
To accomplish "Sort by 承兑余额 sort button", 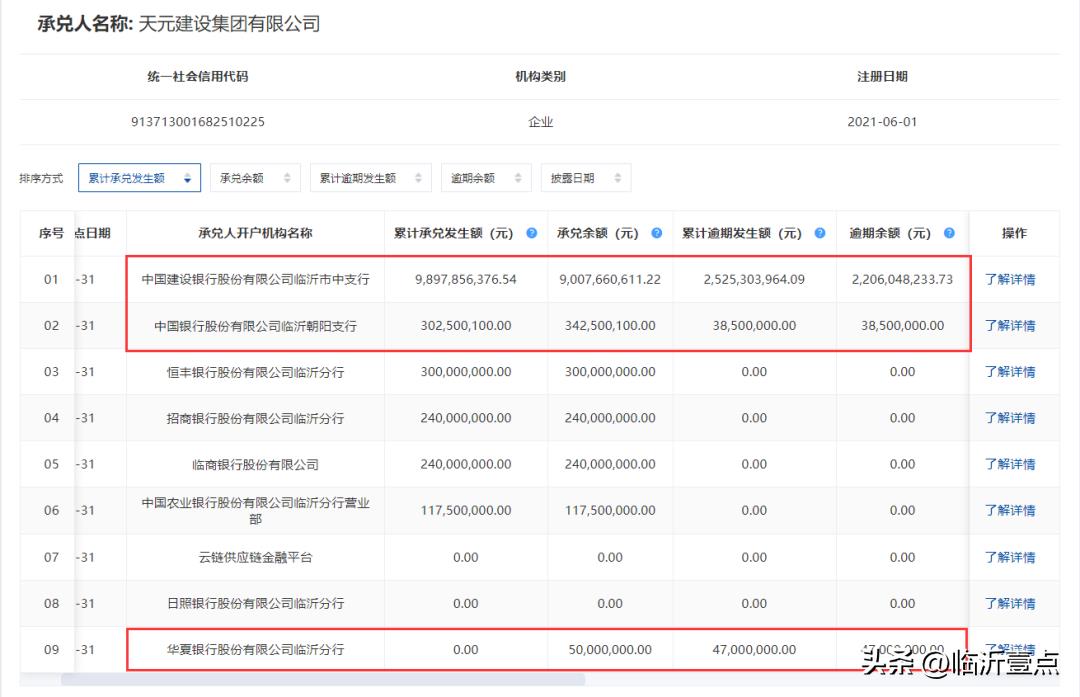I will [x=255, y=178].
